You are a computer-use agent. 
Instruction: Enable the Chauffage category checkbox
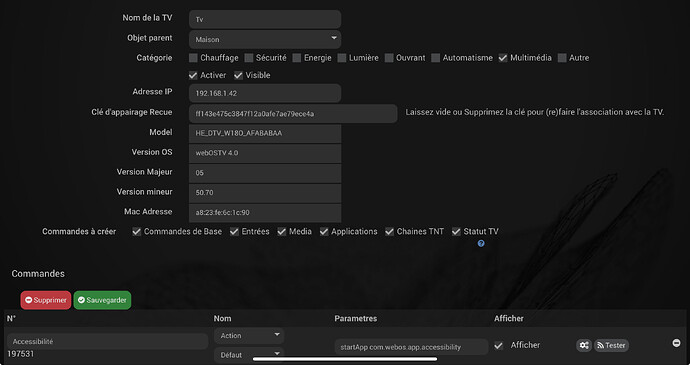point(193,58)
